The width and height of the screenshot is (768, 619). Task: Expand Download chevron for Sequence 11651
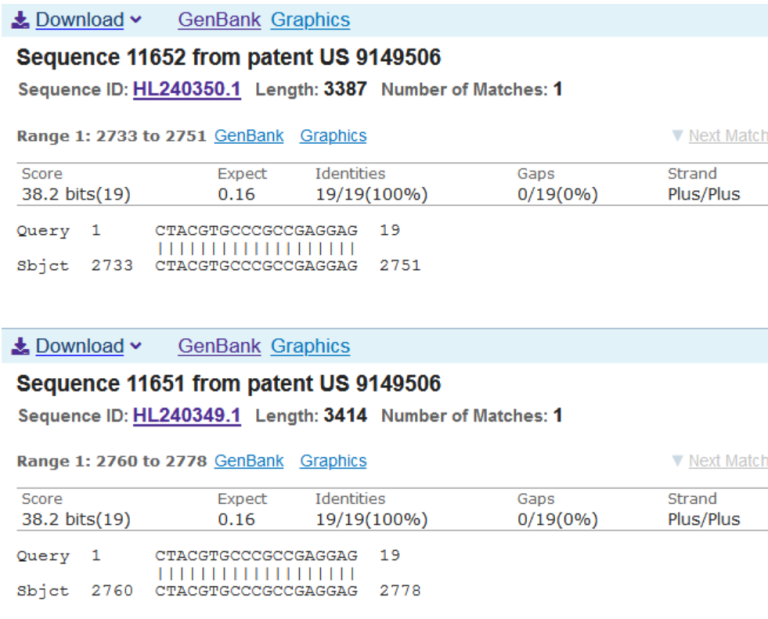tap(136, 346)
